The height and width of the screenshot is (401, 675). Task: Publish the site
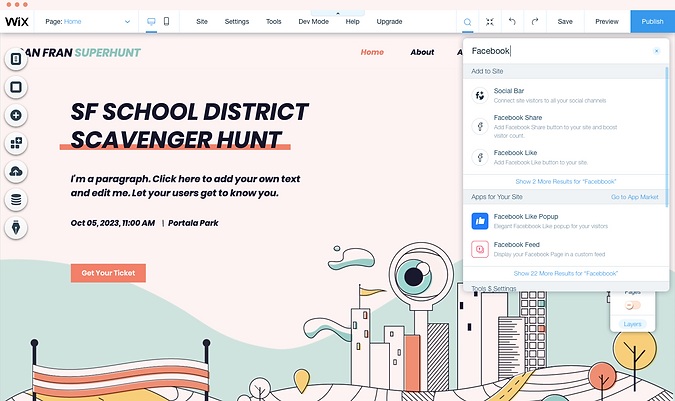[x=652, y=22]
